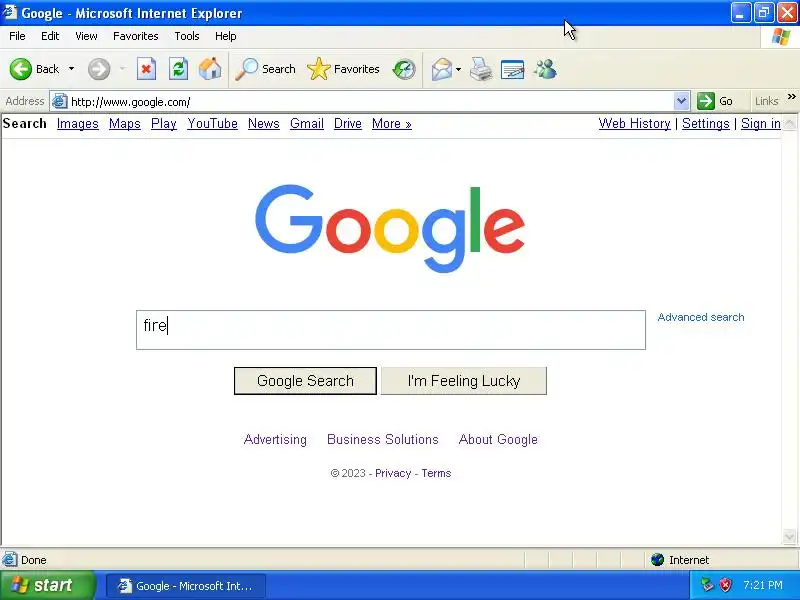Click the scrollbar up arrow
800x600 pixels.
(789, 123)
